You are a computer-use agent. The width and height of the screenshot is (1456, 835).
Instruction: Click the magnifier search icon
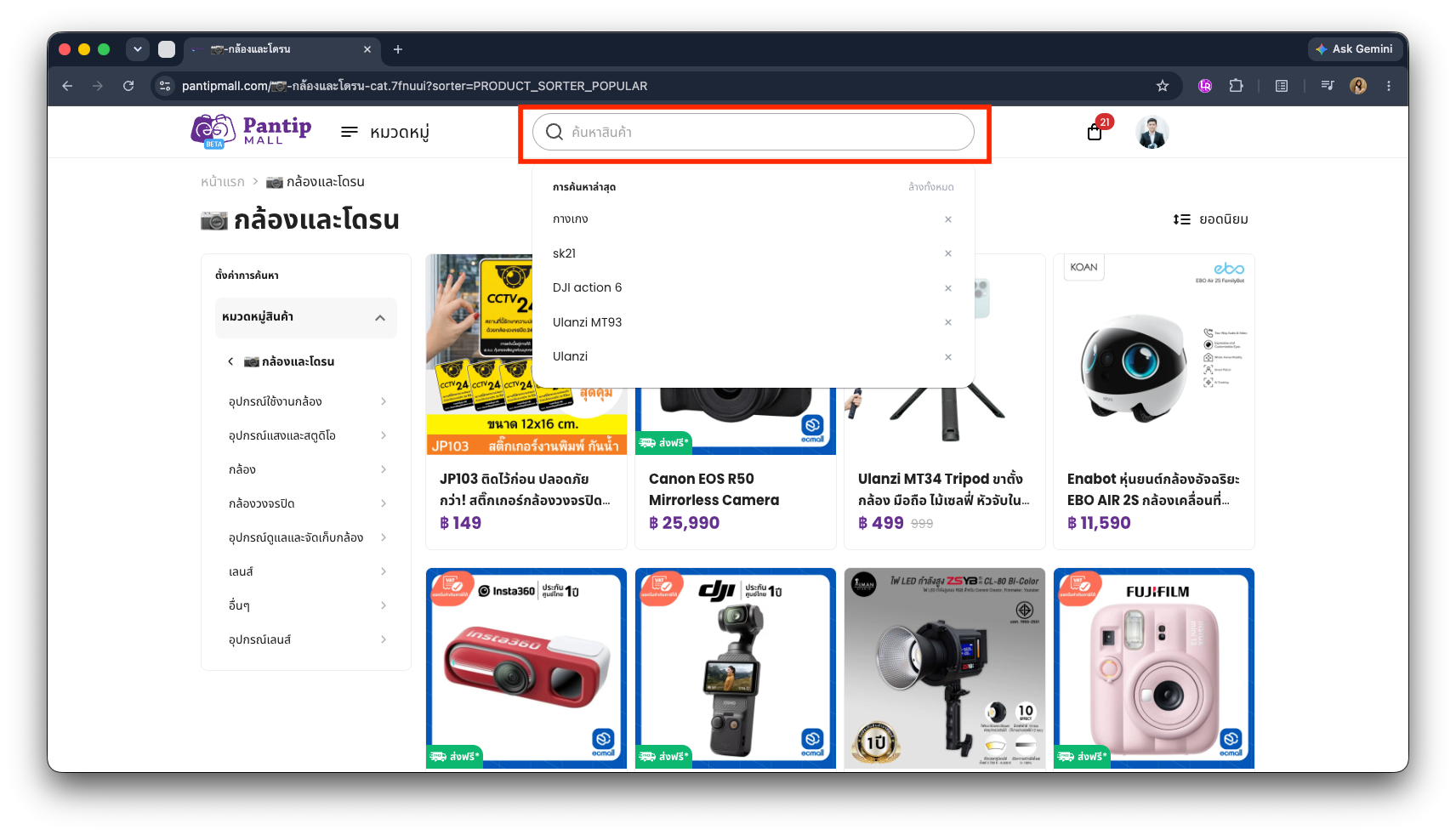[x=555, y=132]
